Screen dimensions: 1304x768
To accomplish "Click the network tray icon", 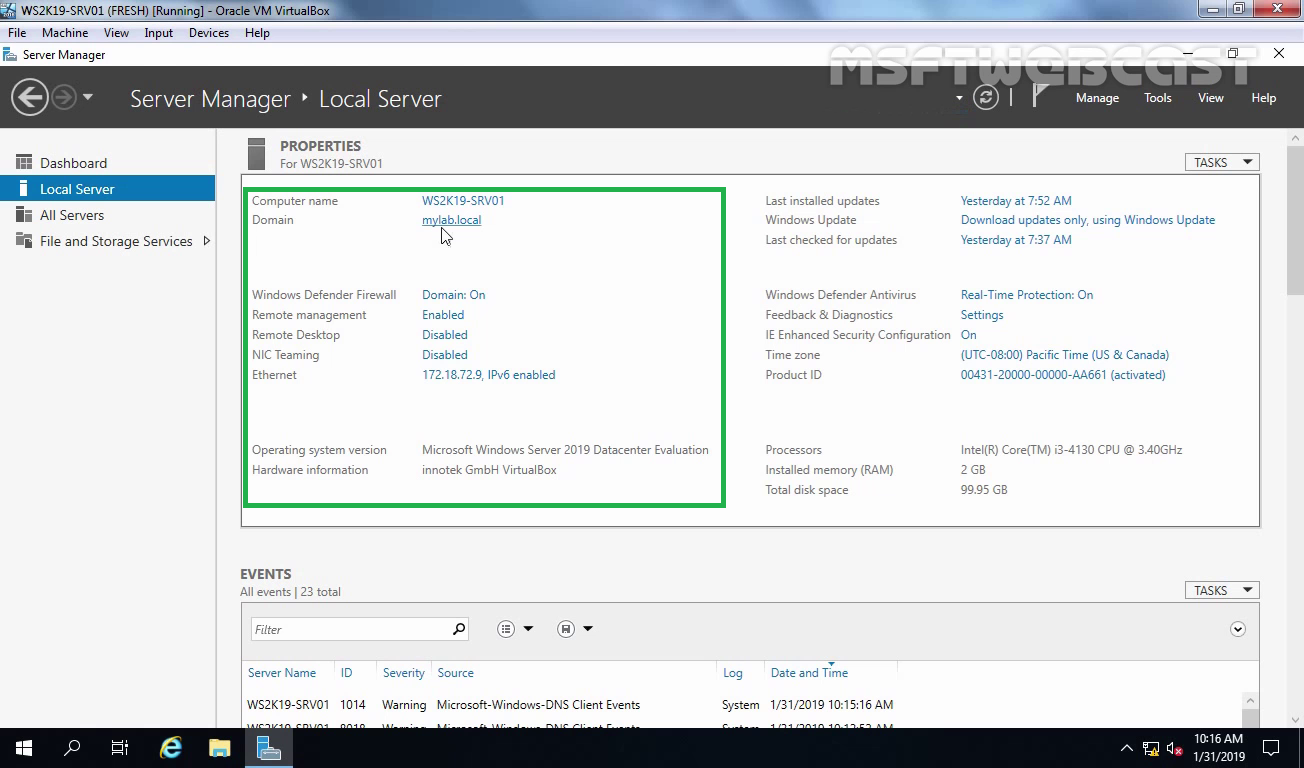I will pyautogui.click(x=1151, y=748).
